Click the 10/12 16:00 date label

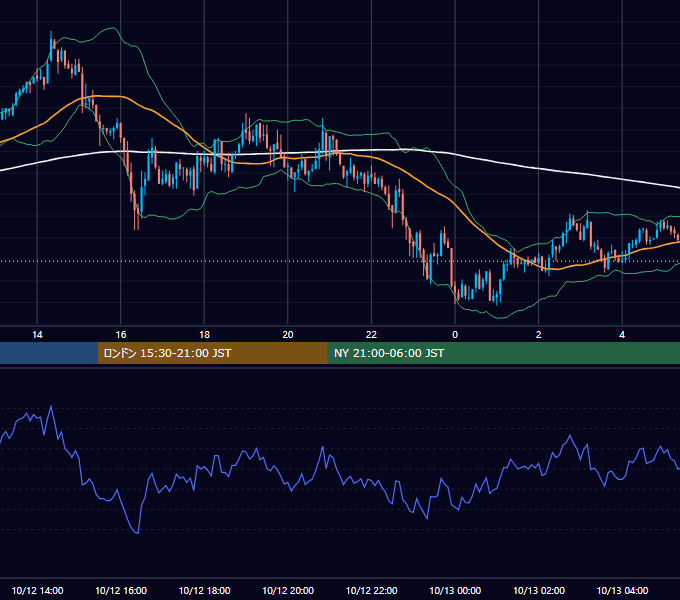tap(121, 590)
